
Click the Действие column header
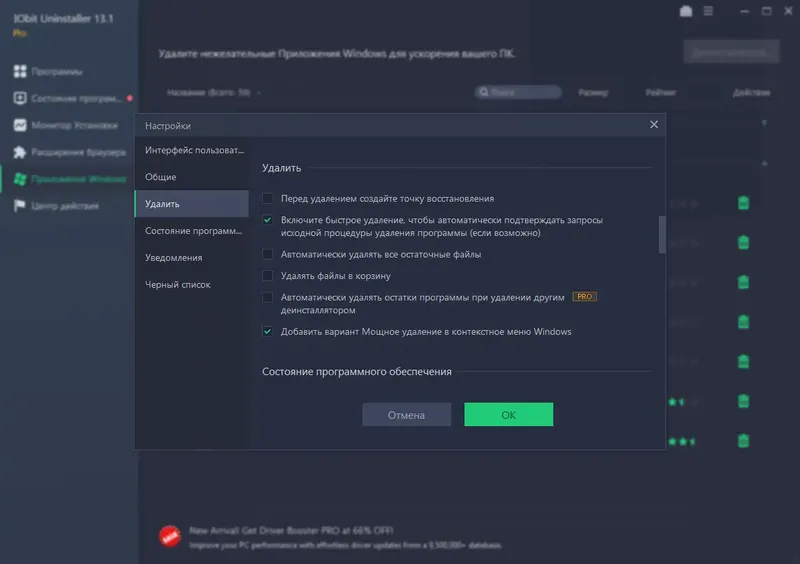tap(752, 92)
